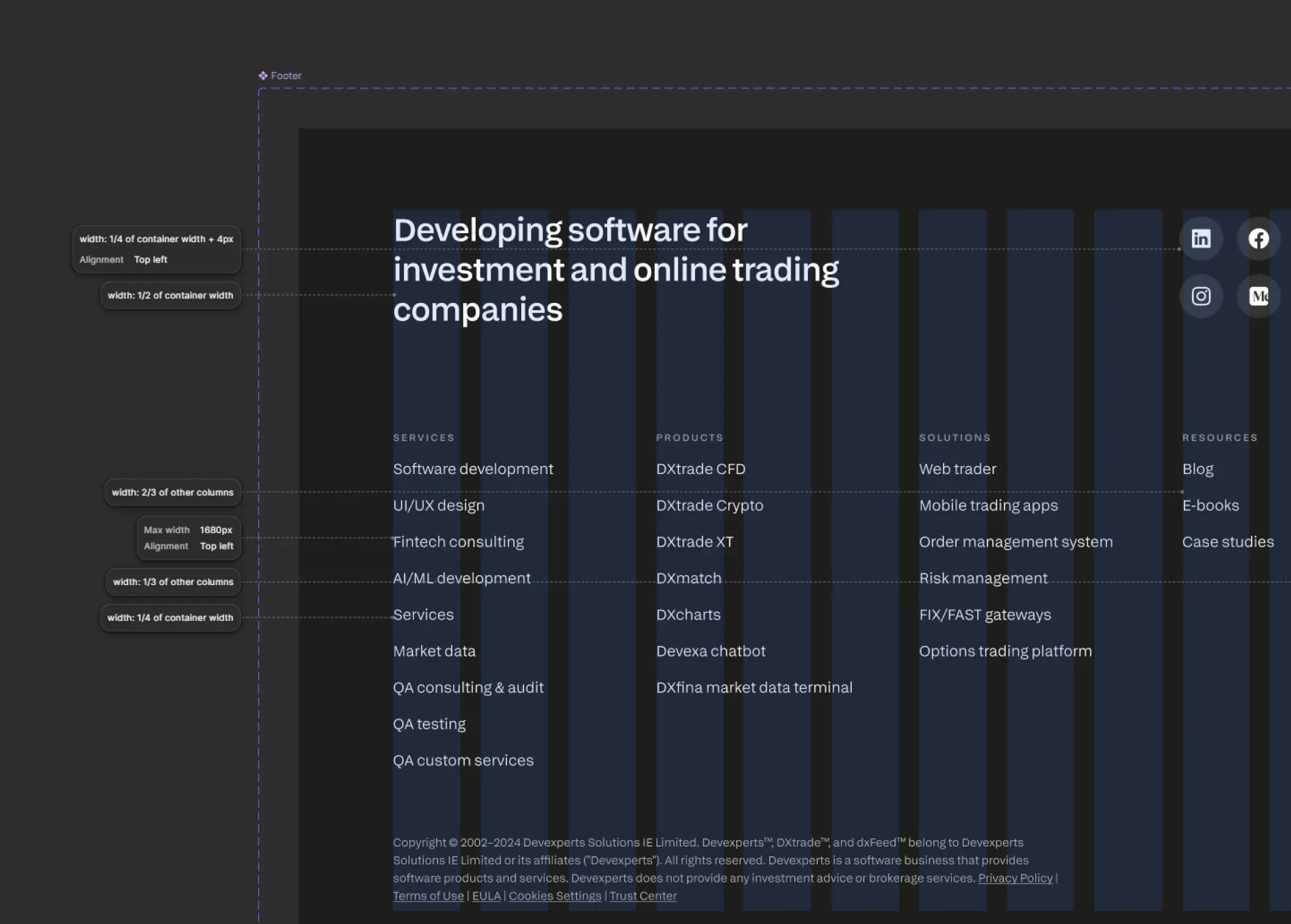Open Cookies Settings
Screen dimensions: 1291x924
[555, 896]
